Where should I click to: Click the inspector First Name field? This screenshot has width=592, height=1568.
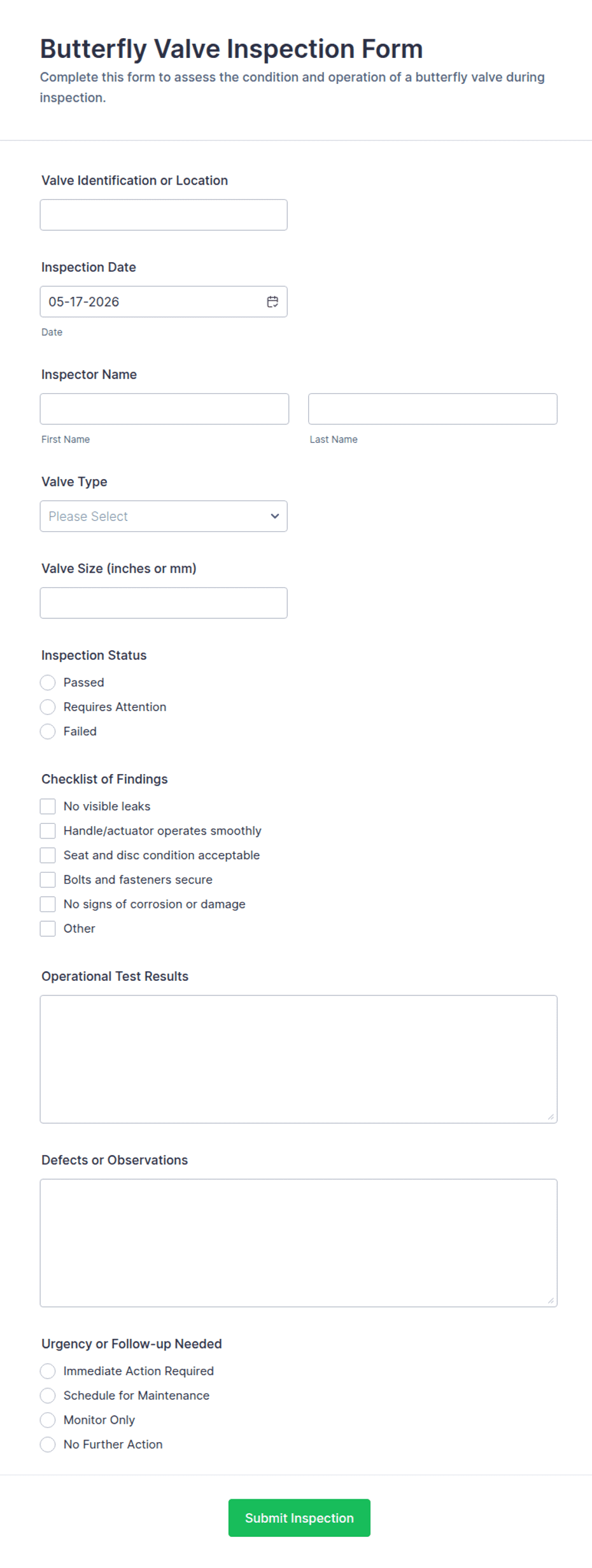[164, 409]
